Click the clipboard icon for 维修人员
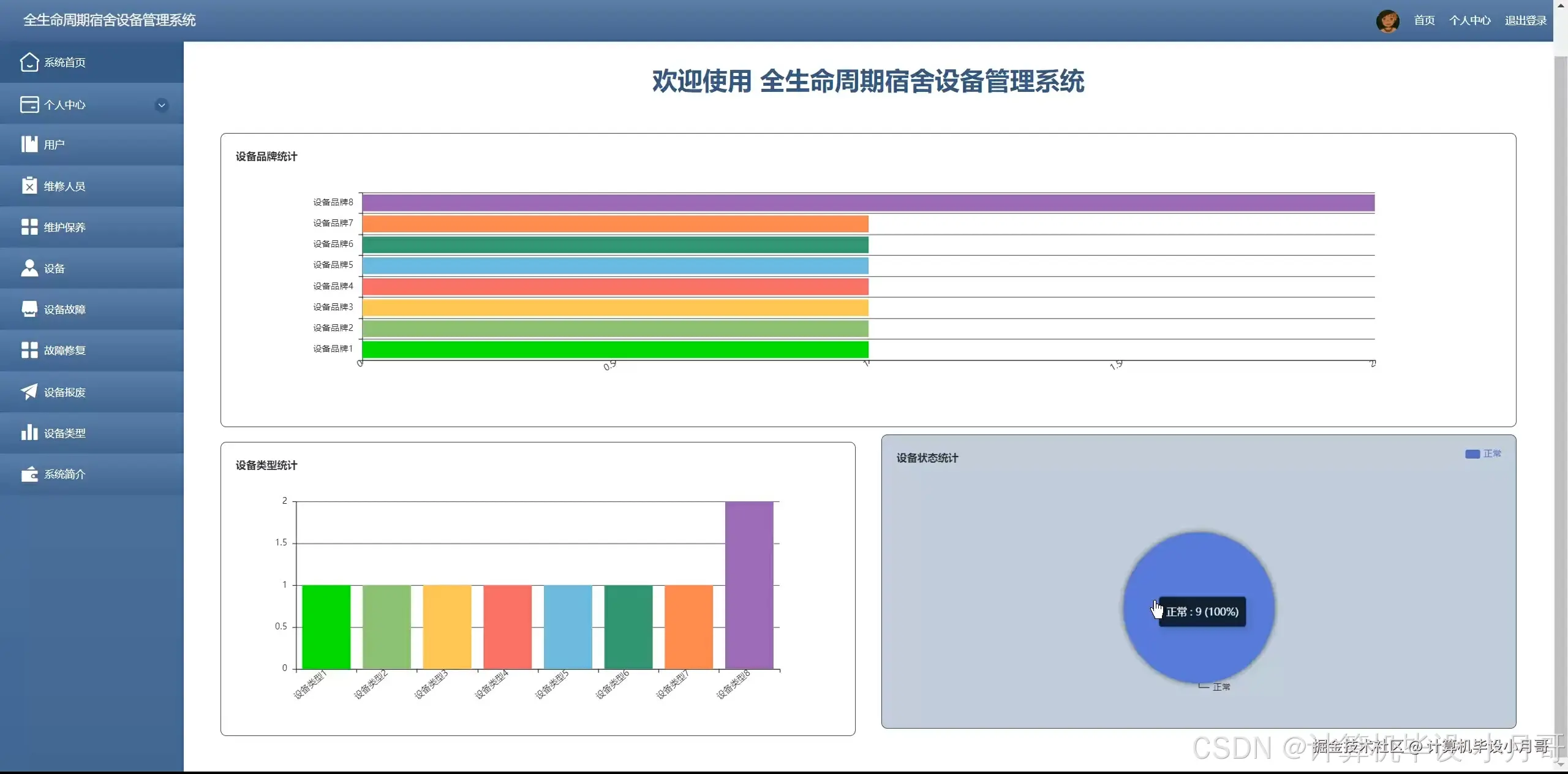This screenshot has height=774, width=1568. (x=29, y=186)
